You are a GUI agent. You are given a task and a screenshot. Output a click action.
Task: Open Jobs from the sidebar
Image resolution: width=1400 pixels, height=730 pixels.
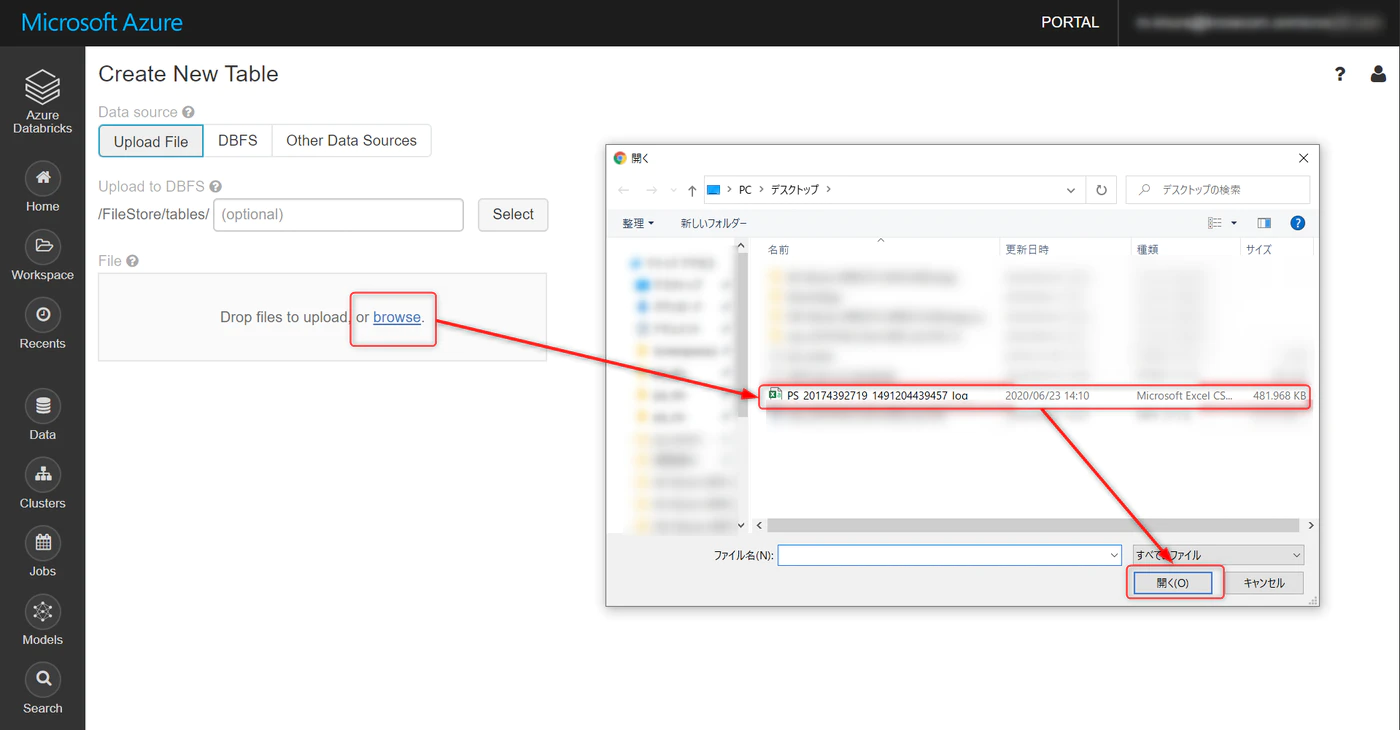[x=42, y=552]
